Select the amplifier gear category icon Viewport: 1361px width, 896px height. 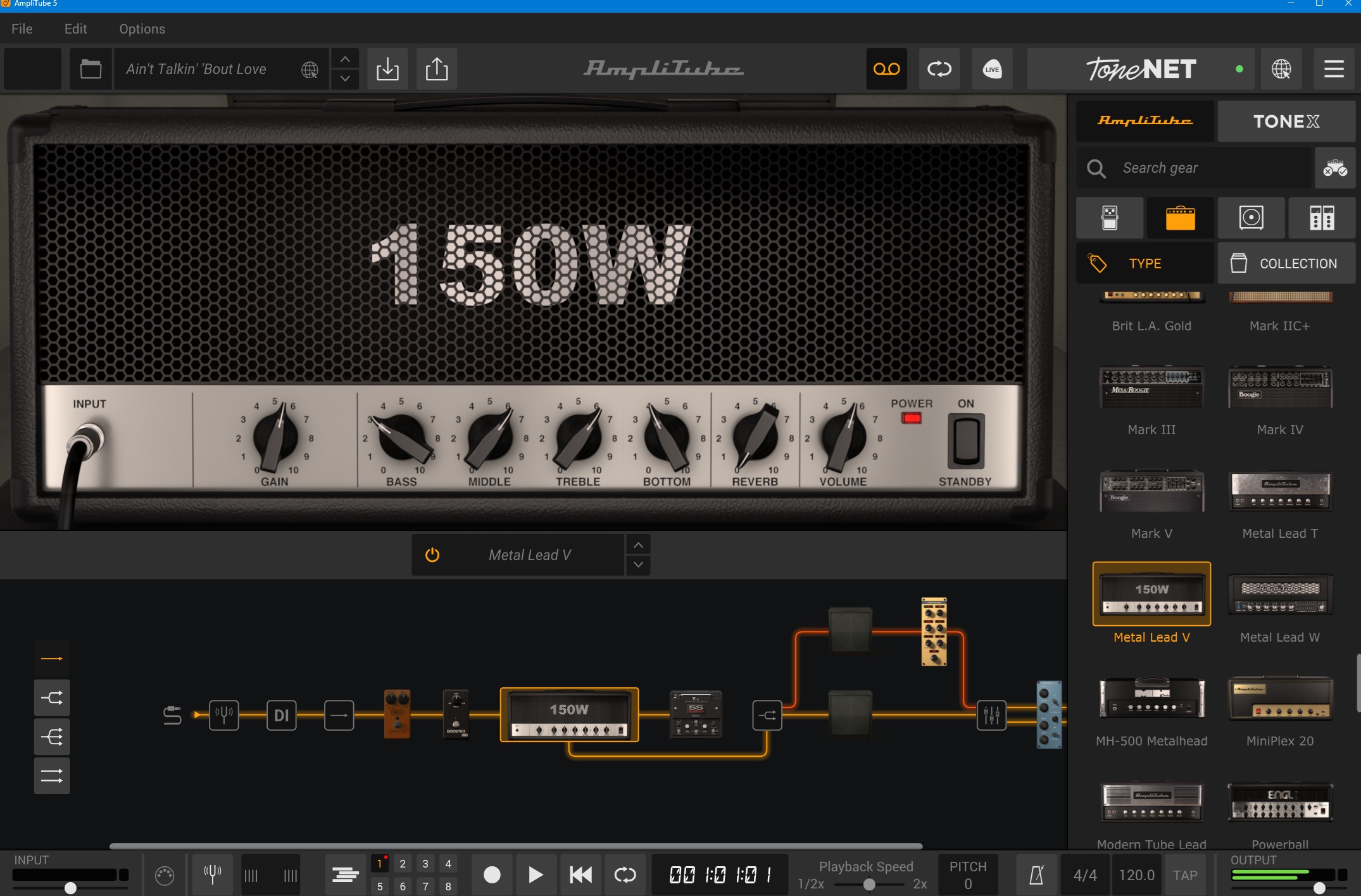coord(1181,218)
